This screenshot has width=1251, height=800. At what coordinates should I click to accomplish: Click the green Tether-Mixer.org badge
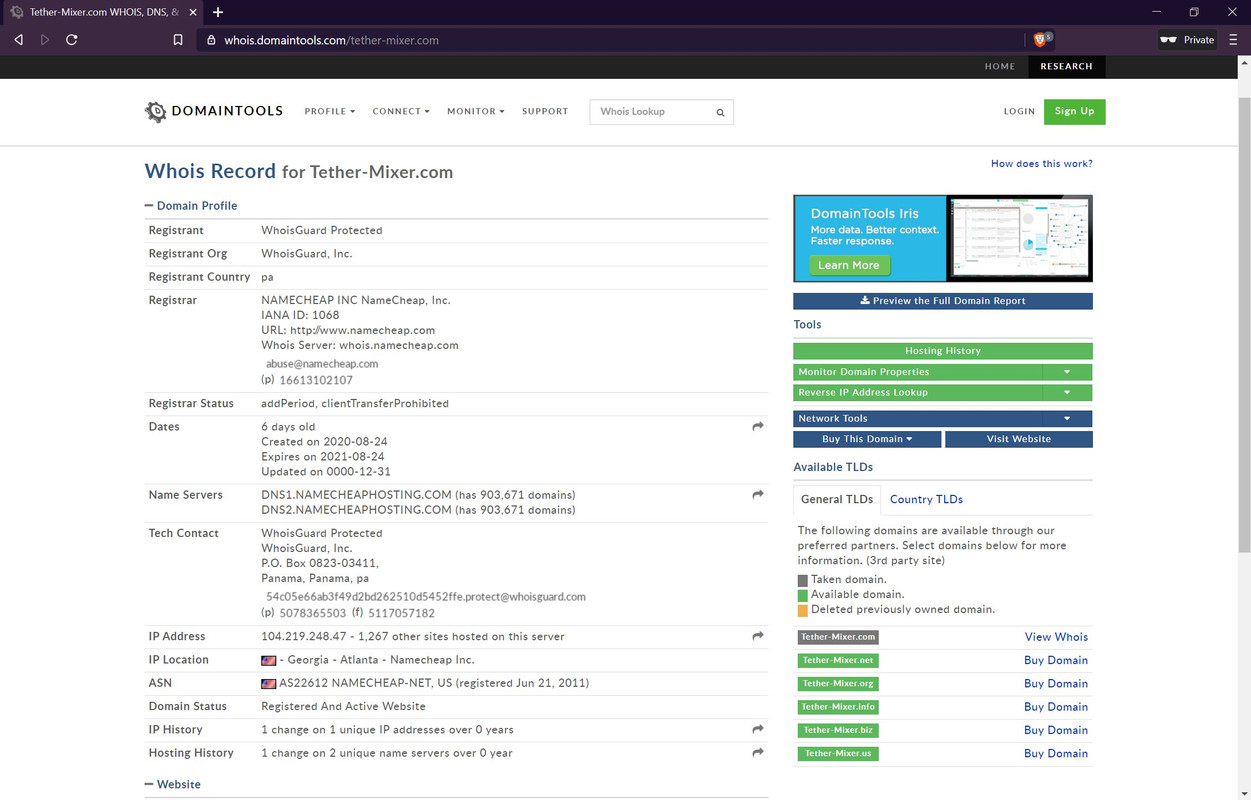[x=838, y=684]
